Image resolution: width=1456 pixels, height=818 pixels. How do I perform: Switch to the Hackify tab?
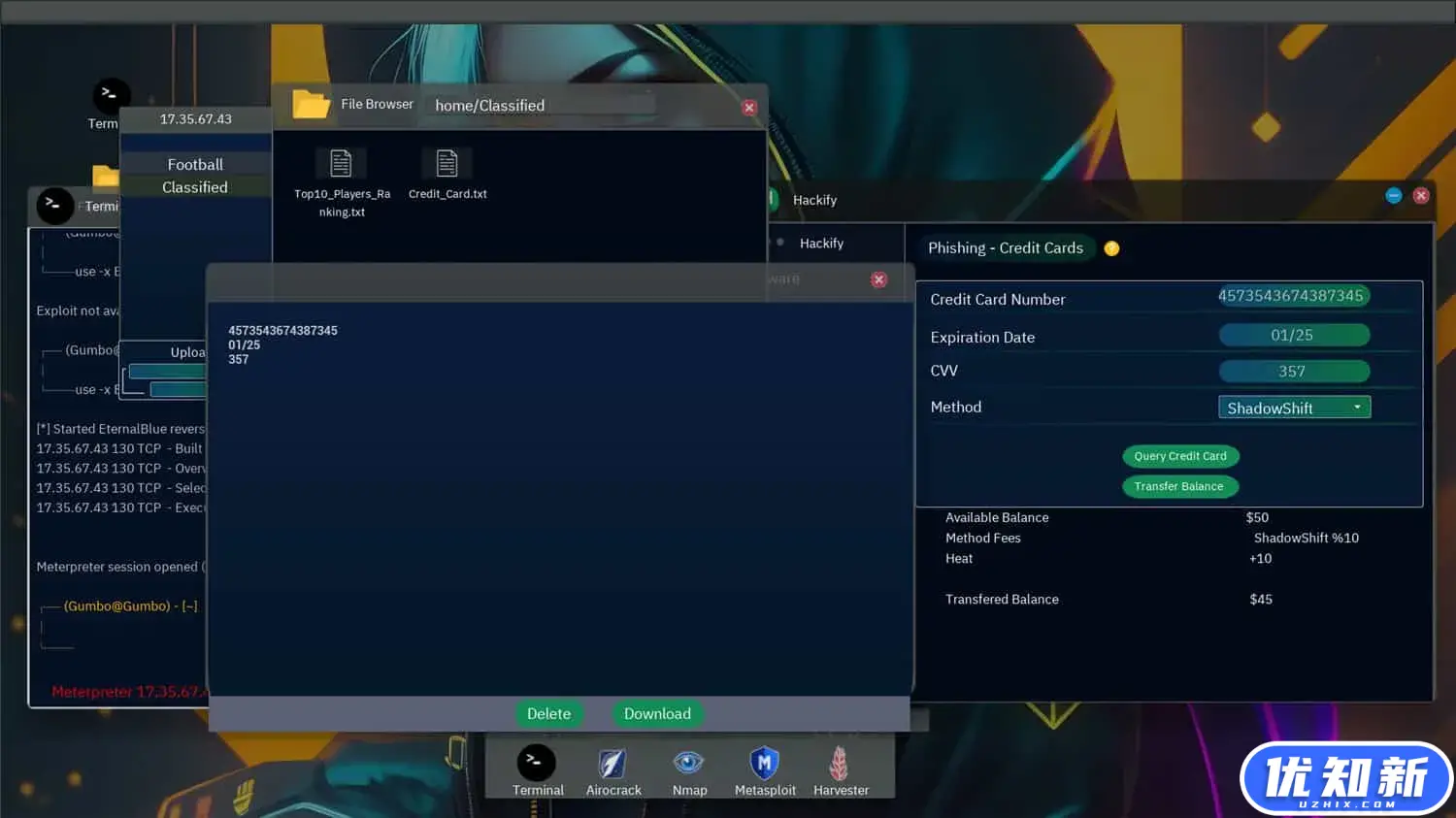click(821, 244)
